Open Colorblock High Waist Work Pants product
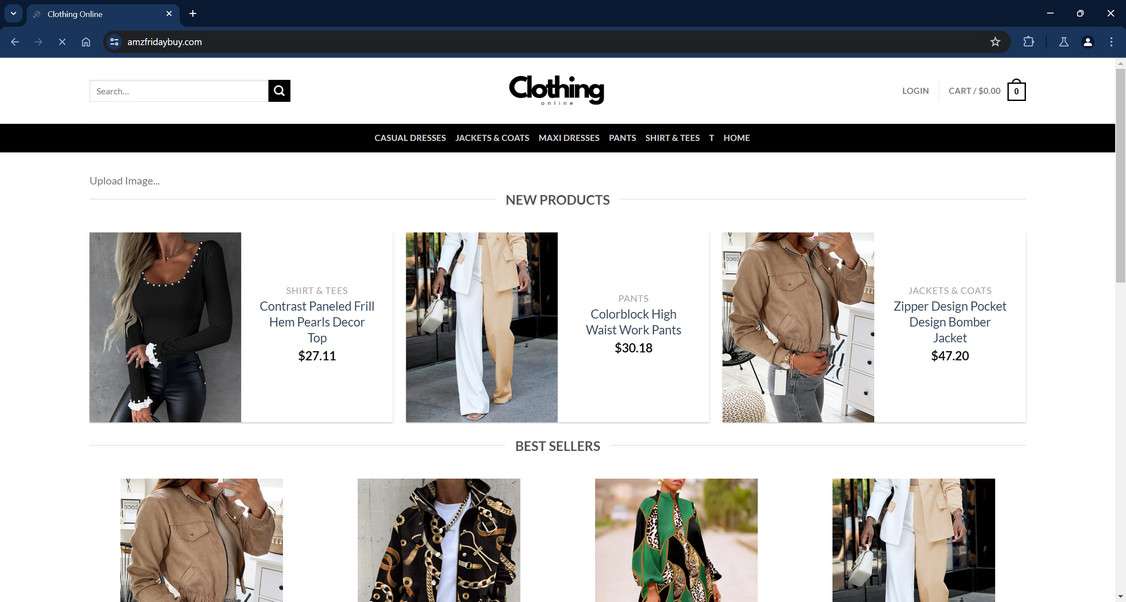This screenshot has height=602, width=1126. click(633, 322)
